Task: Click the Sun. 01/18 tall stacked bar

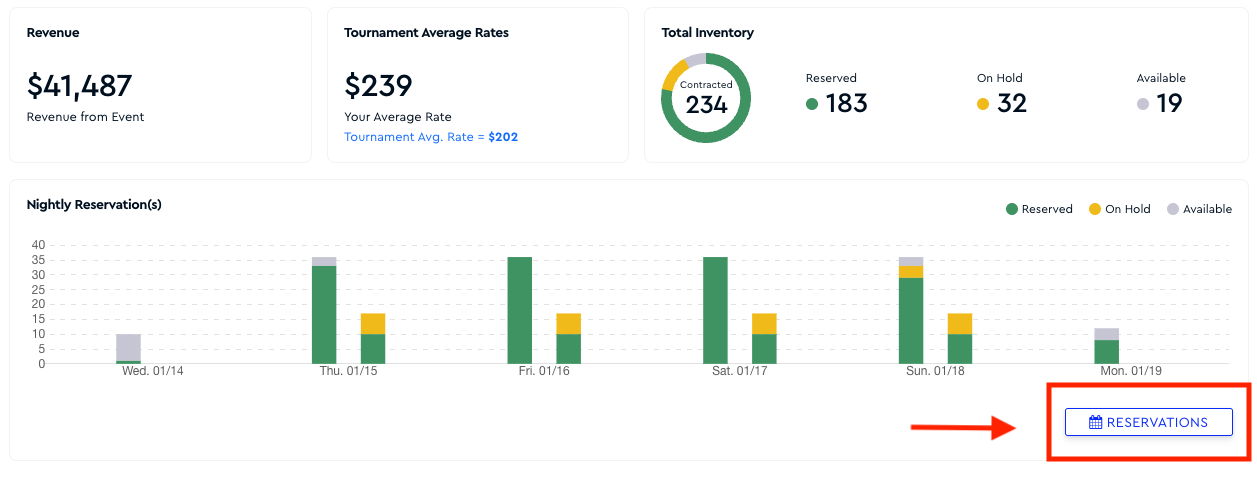Action: point(911,310)
